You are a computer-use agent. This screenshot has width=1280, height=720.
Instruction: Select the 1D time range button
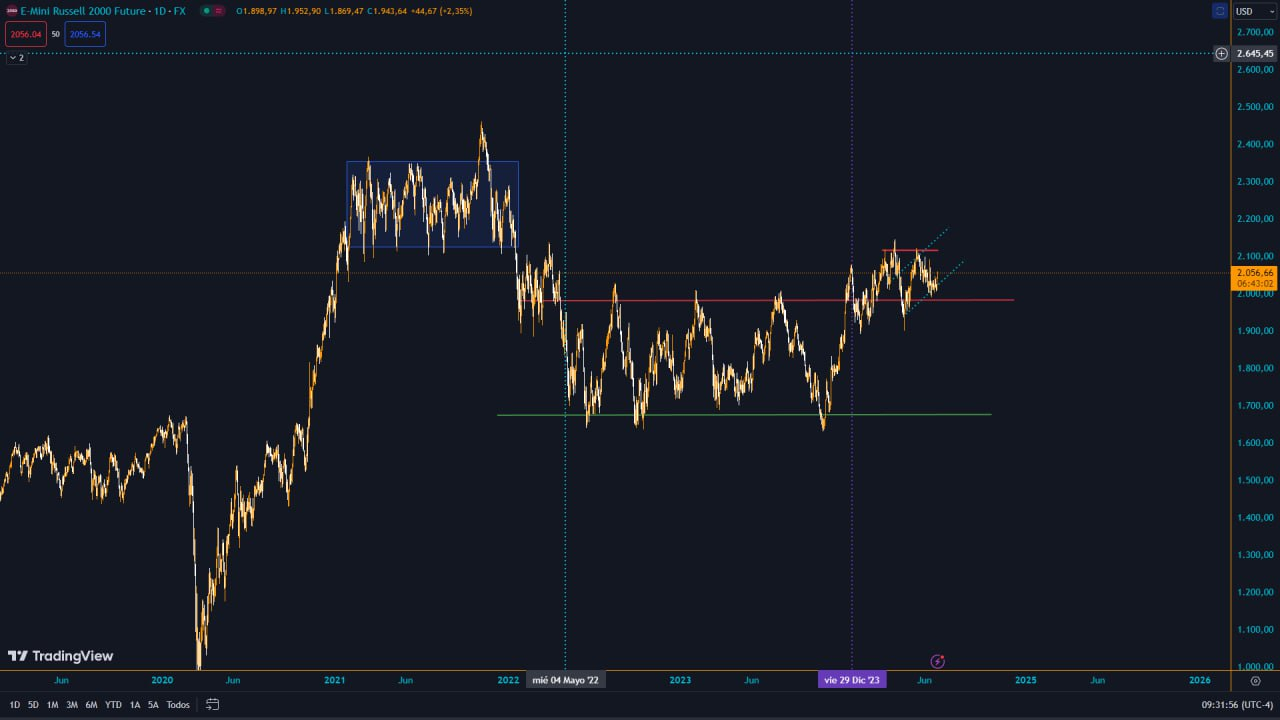point(14,705)
